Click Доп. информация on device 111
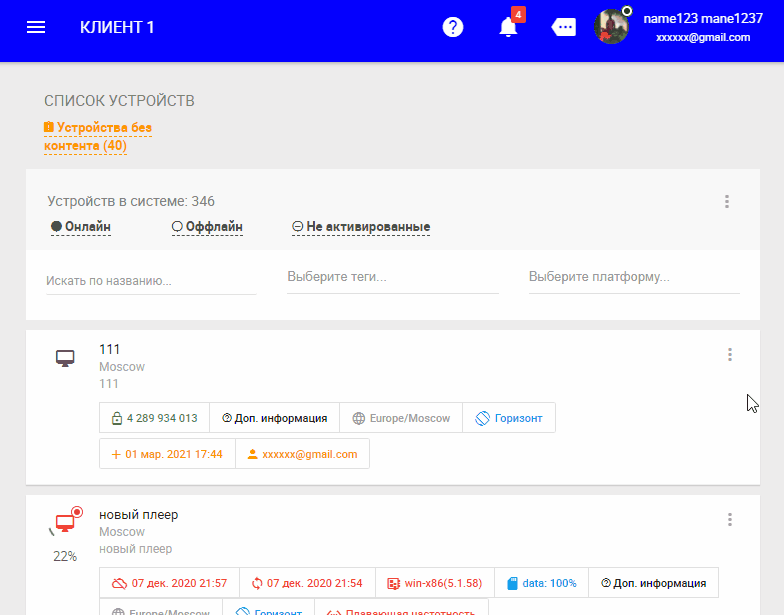Viewport: 784px width, 615px height. coord(275,418)
